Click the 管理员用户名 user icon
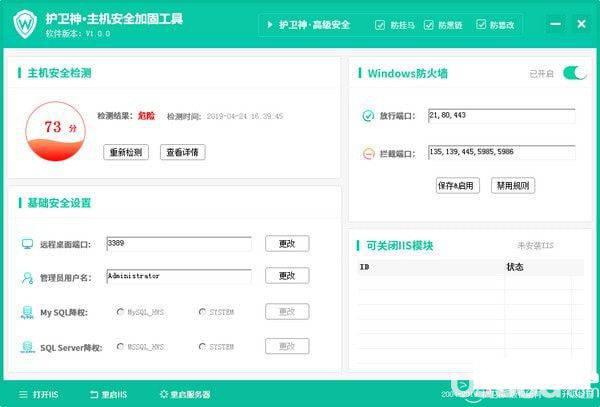This screenshot has width=600, height=407. tap(27, 278)
